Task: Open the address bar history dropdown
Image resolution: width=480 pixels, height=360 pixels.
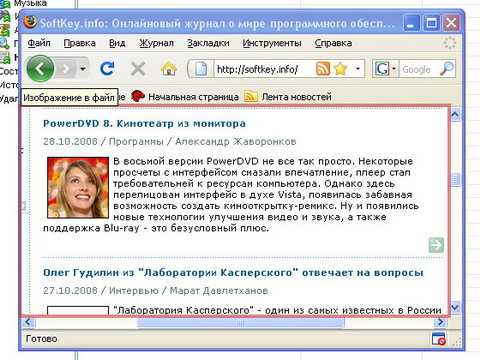Action: pyautogui.click(x=358, y=69)
